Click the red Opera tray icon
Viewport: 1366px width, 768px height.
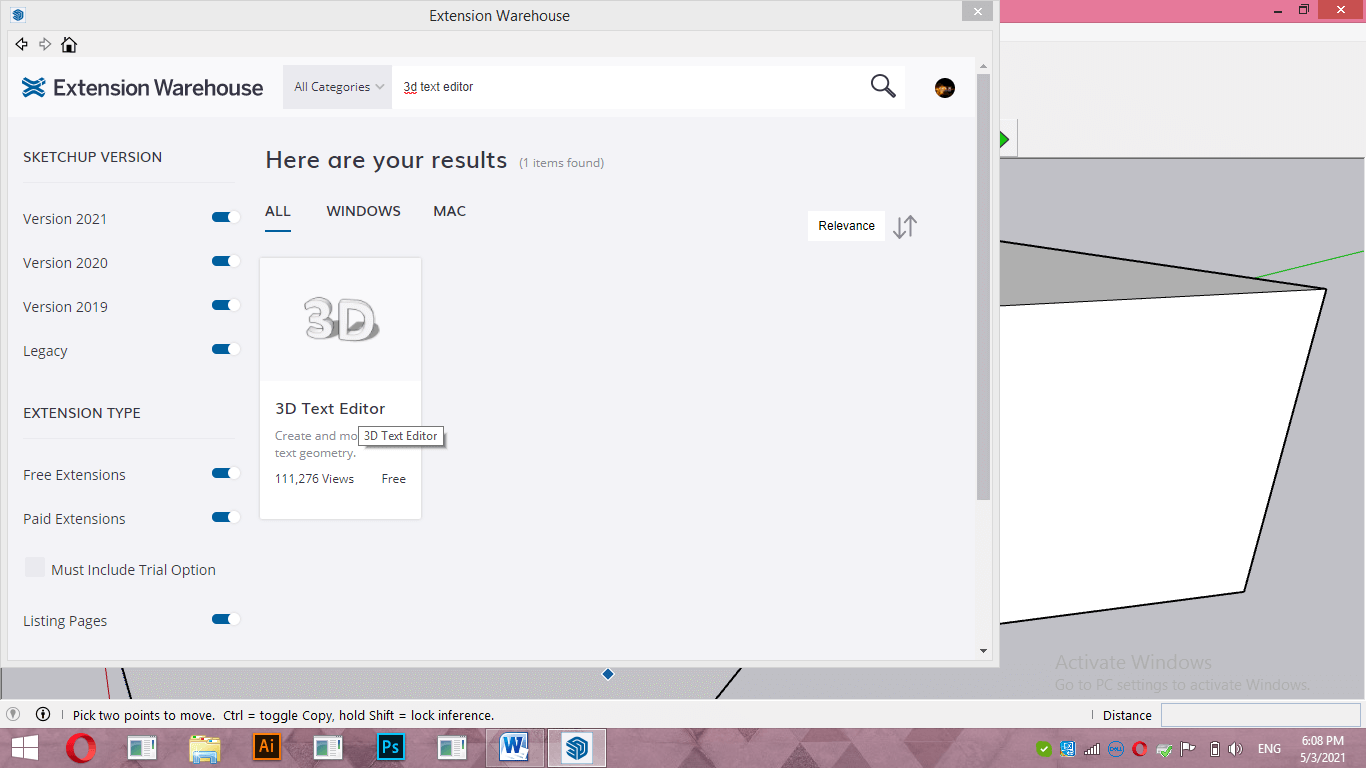(x=1139, y=749)
